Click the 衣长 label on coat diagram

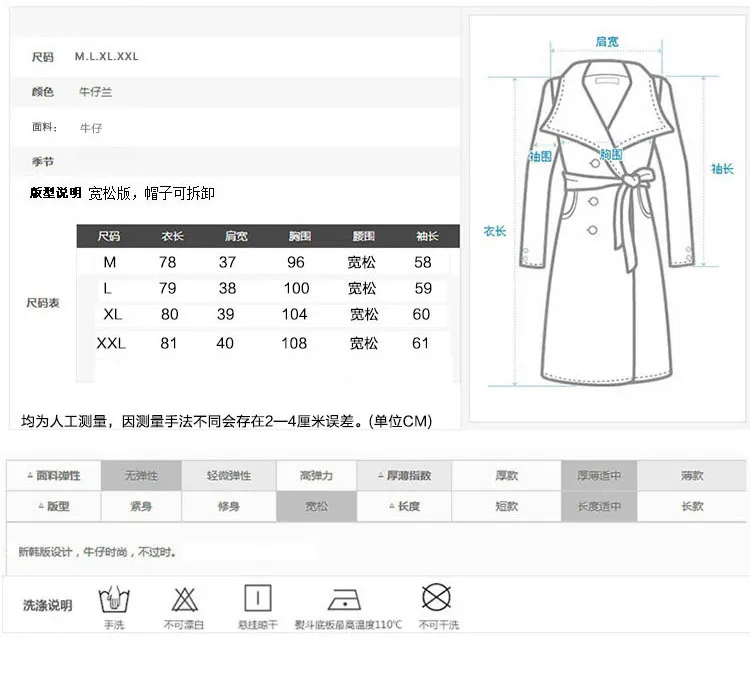[x=495, y=231]
